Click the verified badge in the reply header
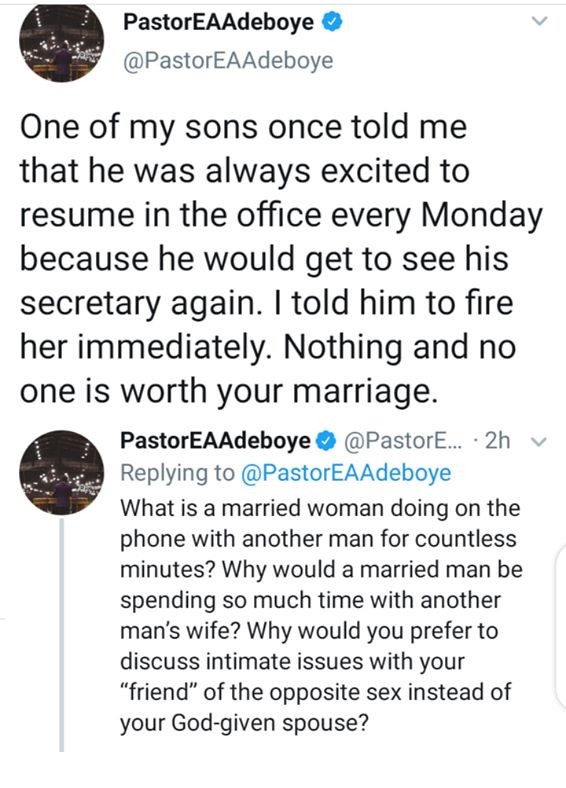 pos(326,441)
